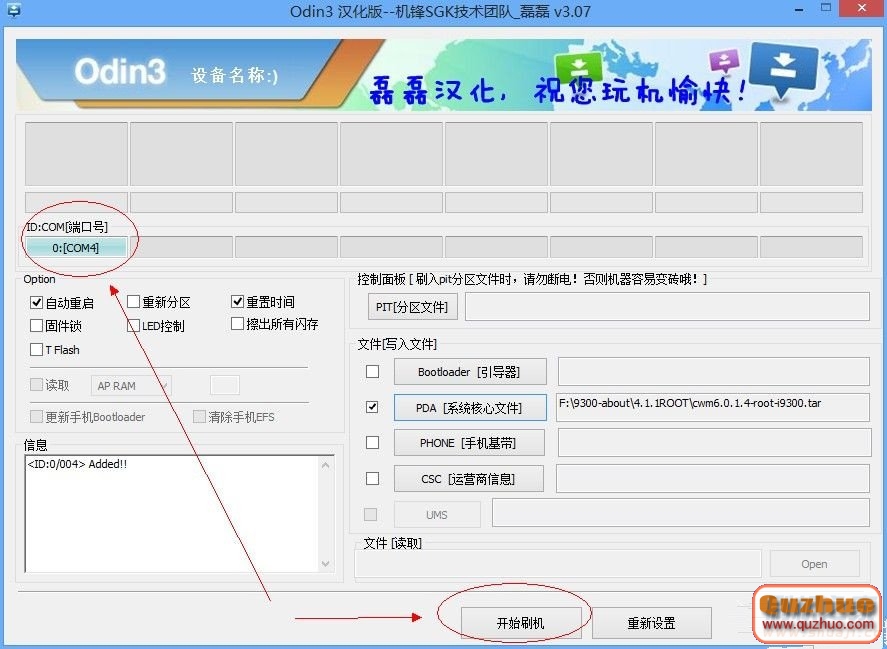Maximize the Odin3 window
The image size is (887, 649).
point(826,8)
